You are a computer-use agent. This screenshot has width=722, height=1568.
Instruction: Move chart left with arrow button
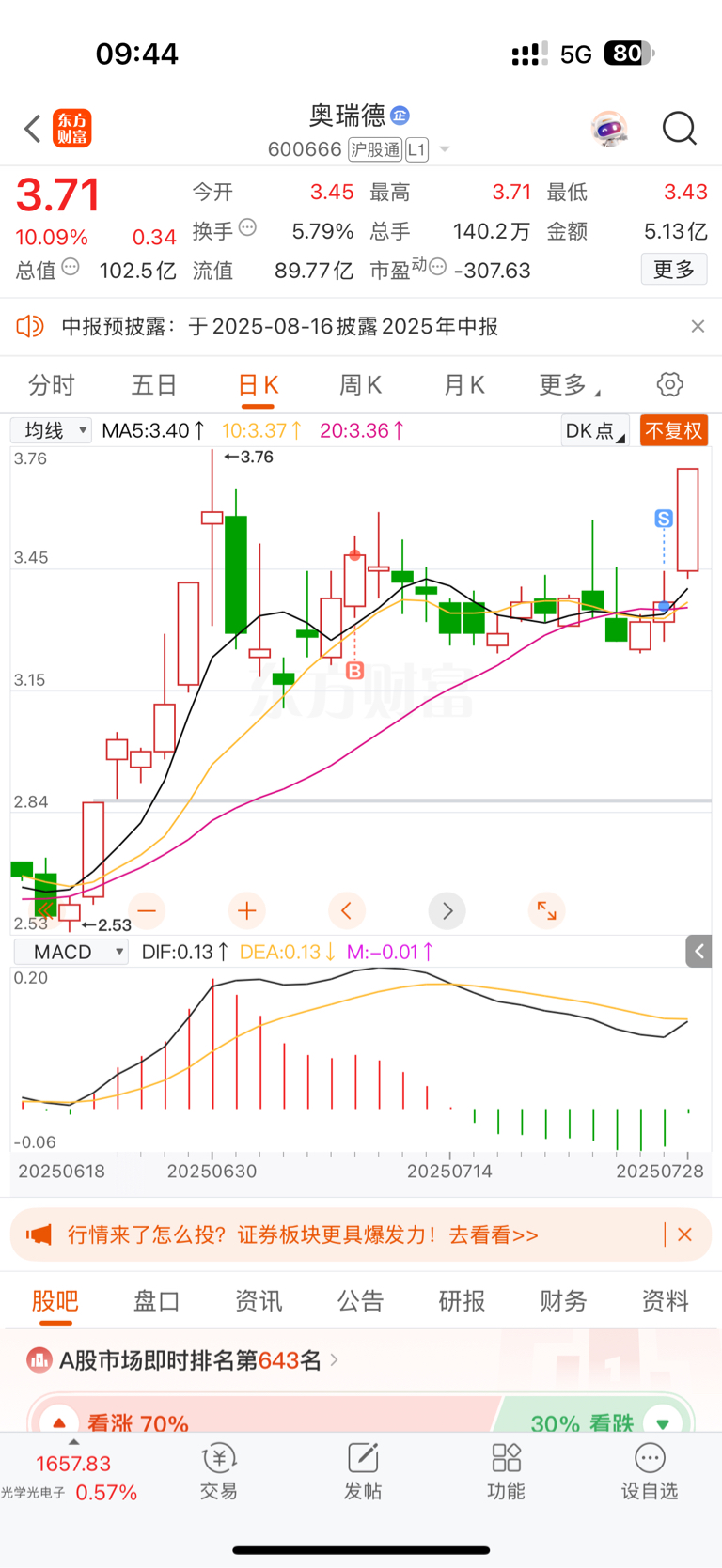[347, 910]
